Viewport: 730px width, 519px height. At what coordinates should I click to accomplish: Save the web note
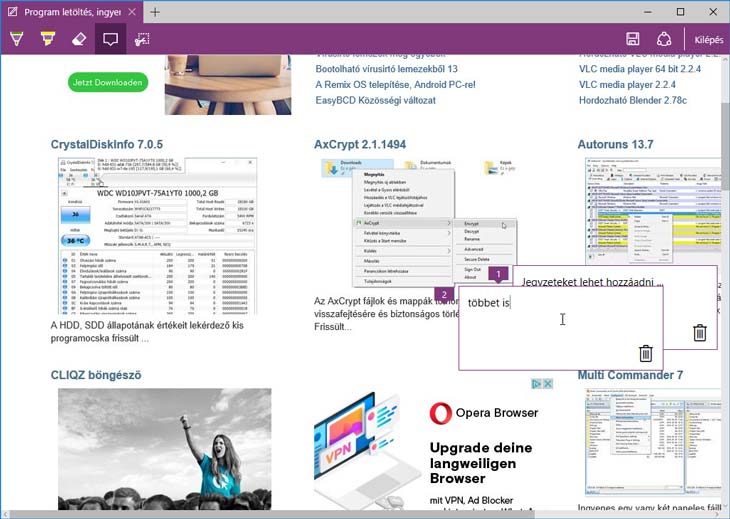tap(632, 39)
